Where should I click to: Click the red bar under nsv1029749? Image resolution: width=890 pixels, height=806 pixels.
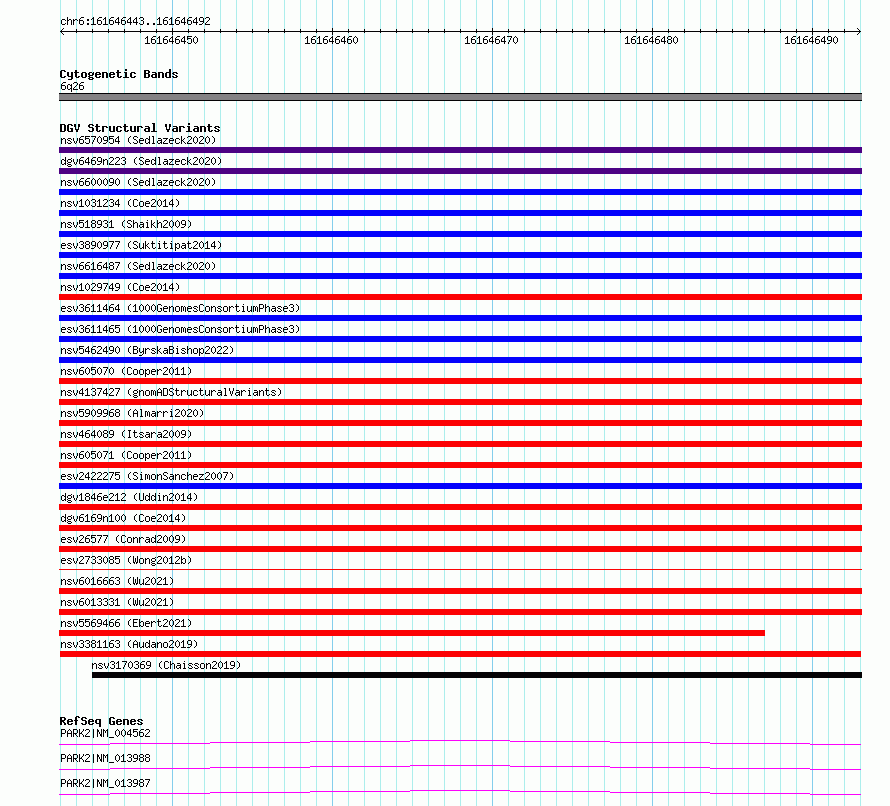[x=460, y=297]
